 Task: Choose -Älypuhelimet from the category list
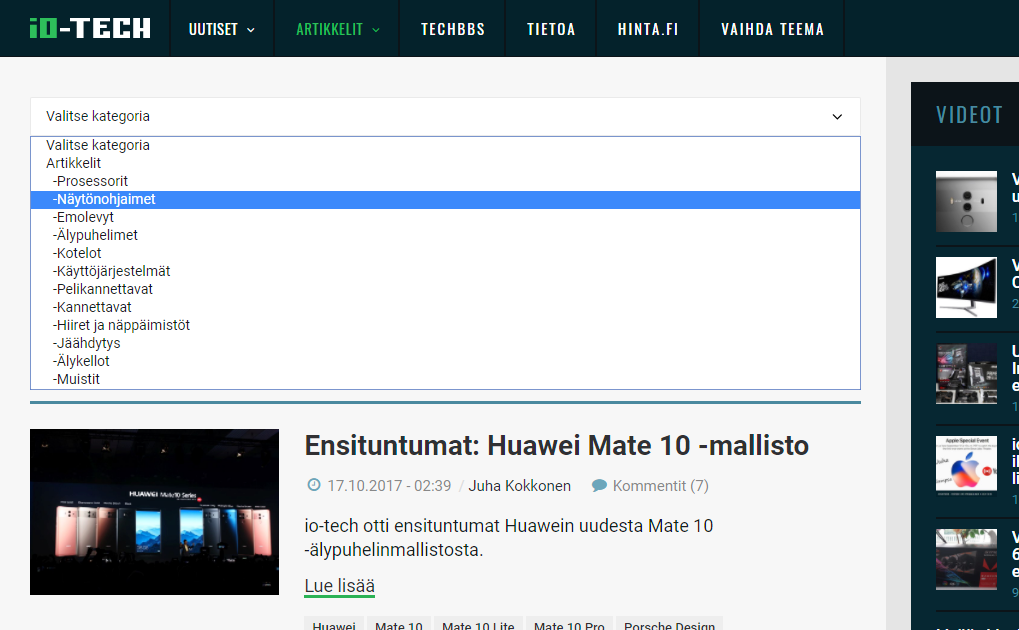coord(445,235)
